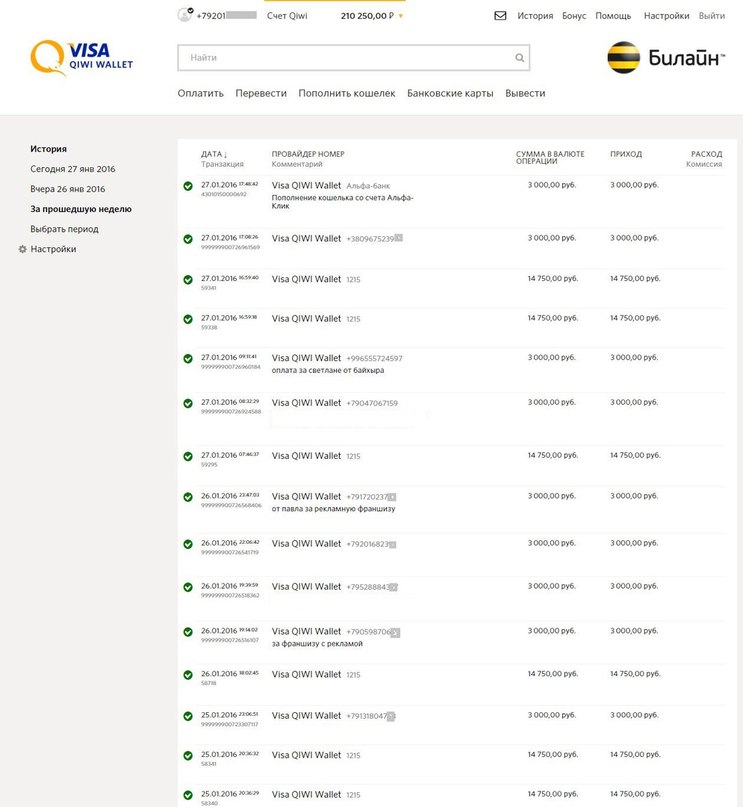
Task: Sort by ДАТА column header
Action: tap(214, 154)
